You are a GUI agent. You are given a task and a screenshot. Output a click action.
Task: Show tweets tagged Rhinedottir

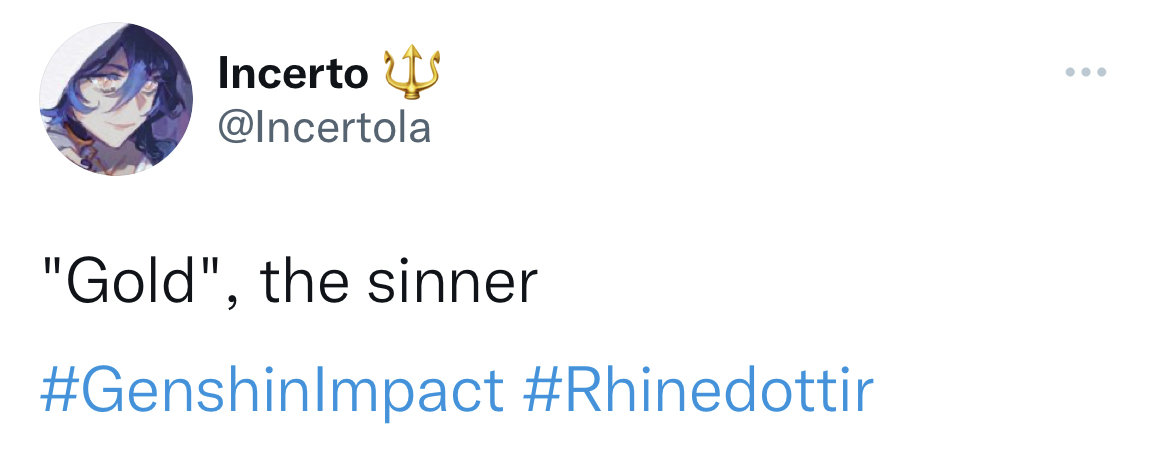tap(699, 389)
